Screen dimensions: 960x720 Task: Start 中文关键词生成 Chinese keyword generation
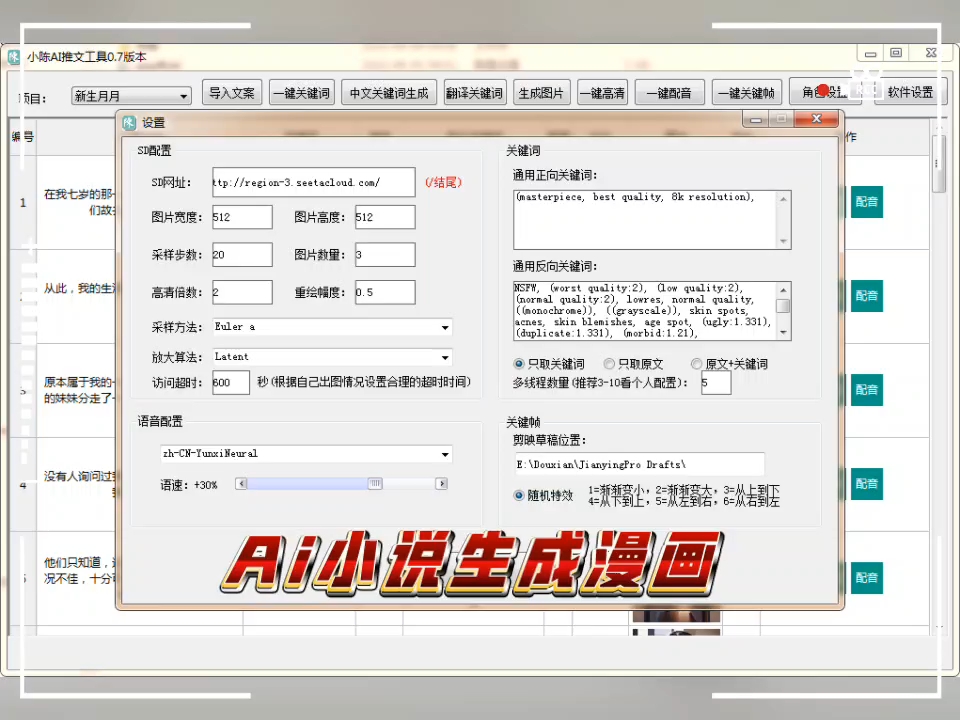click(x=388, y=92)
